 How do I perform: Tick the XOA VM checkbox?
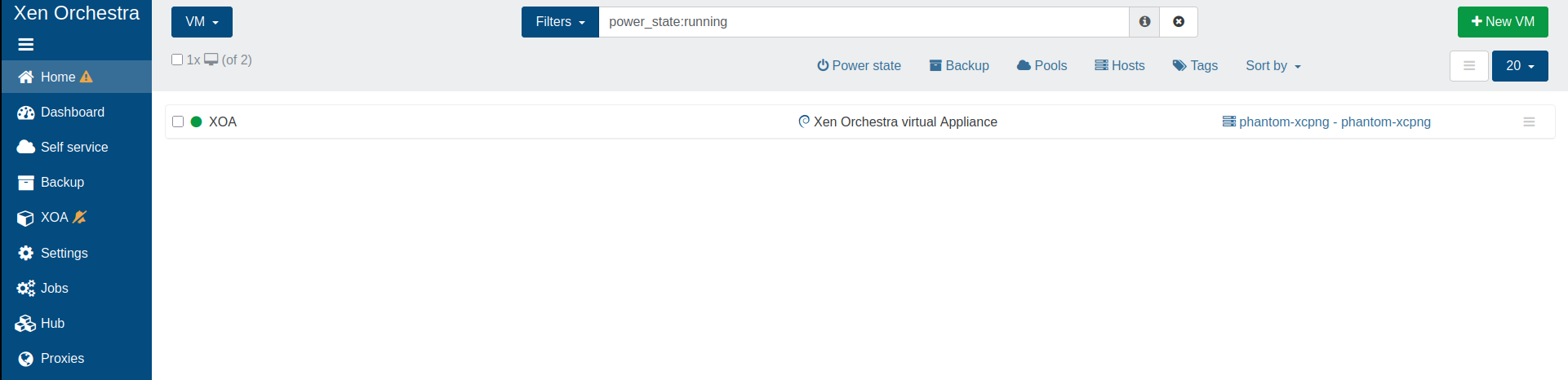coord(178,122)
